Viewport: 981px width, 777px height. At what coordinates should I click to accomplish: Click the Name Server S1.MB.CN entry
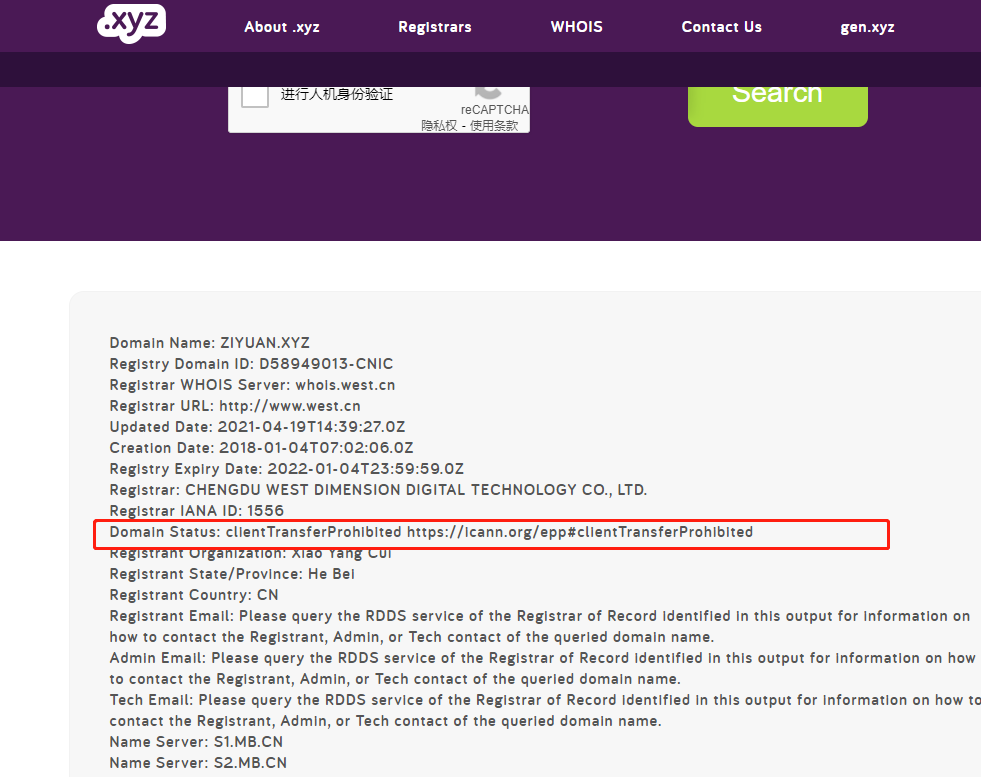click(198, 742)
